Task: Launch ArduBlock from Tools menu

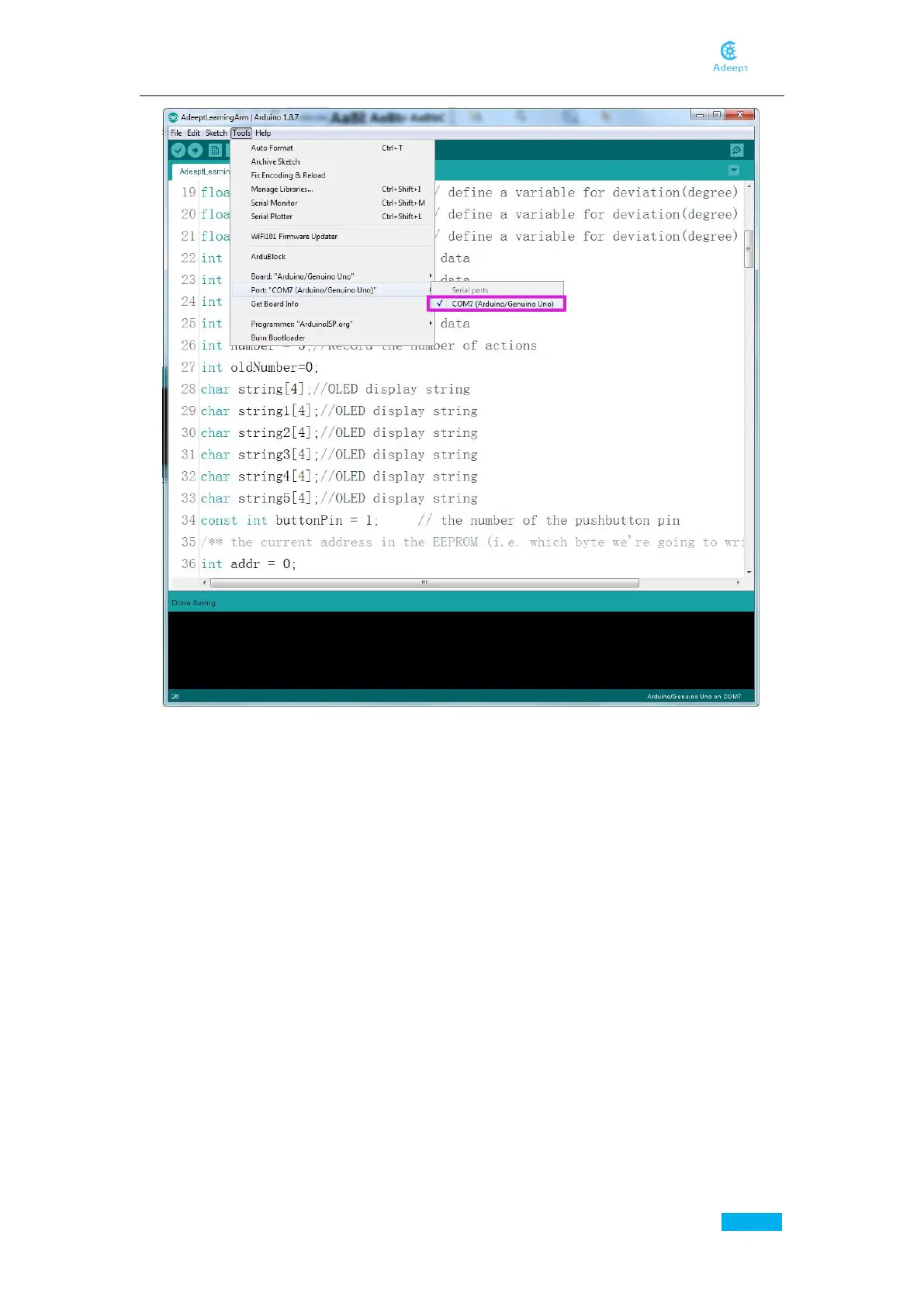Action: coord(333,256)
